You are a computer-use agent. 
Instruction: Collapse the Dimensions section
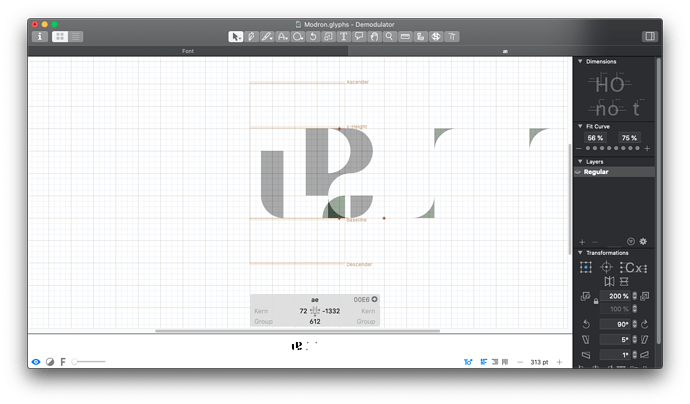point(580,61)
